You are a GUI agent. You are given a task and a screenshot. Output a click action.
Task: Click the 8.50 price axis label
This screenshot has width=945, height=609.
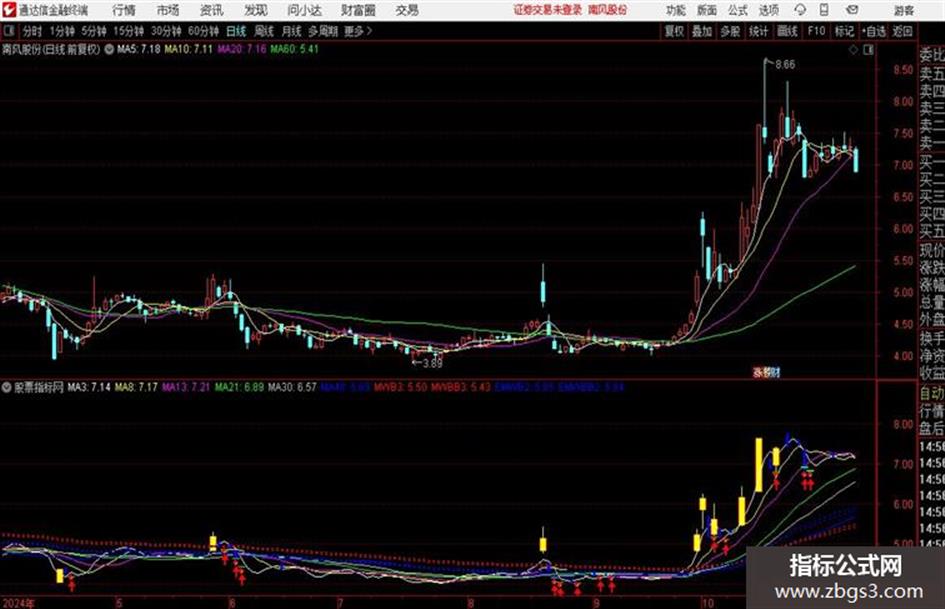click(x=903, y=70)
